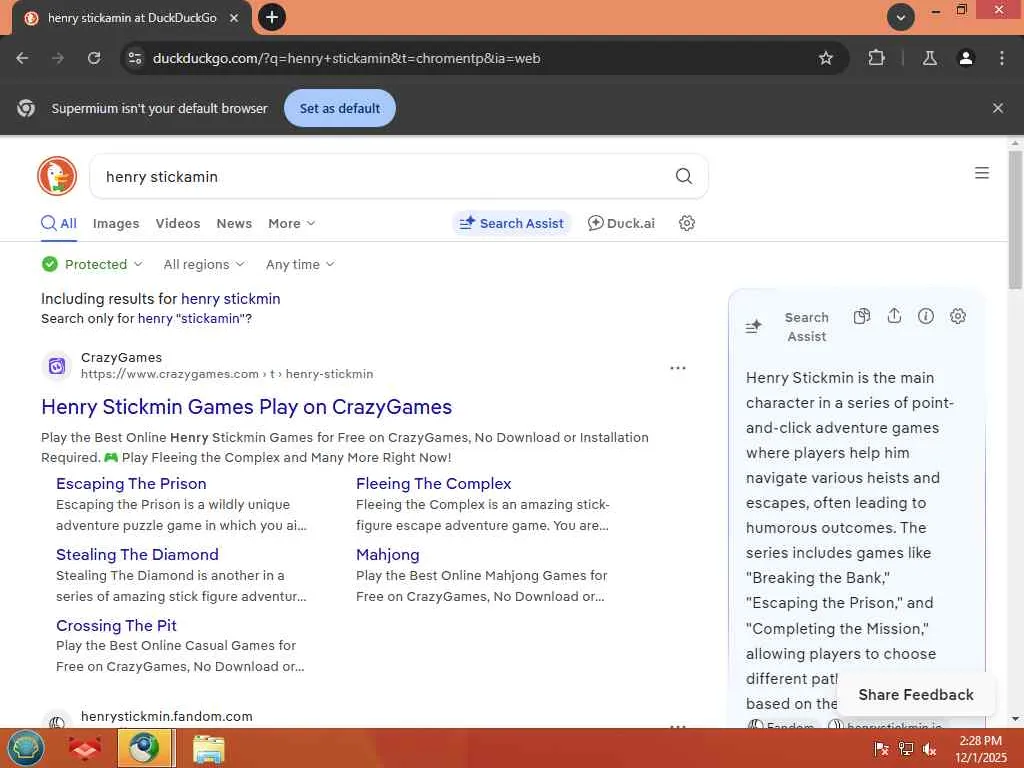
Task: Open the Fleeing The Complex link
Action: pos(434,484)
